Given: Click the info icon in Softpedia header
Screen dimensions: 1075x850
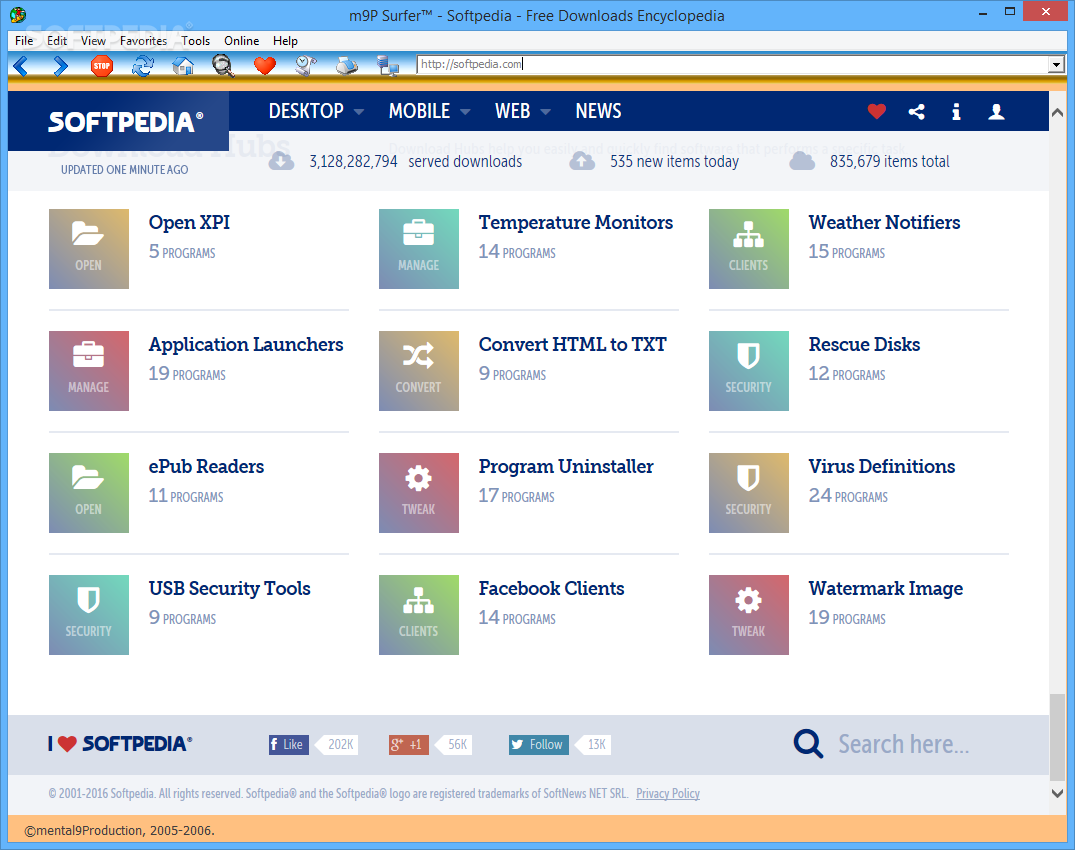Looking at the screenshot, I should point(956,112).
